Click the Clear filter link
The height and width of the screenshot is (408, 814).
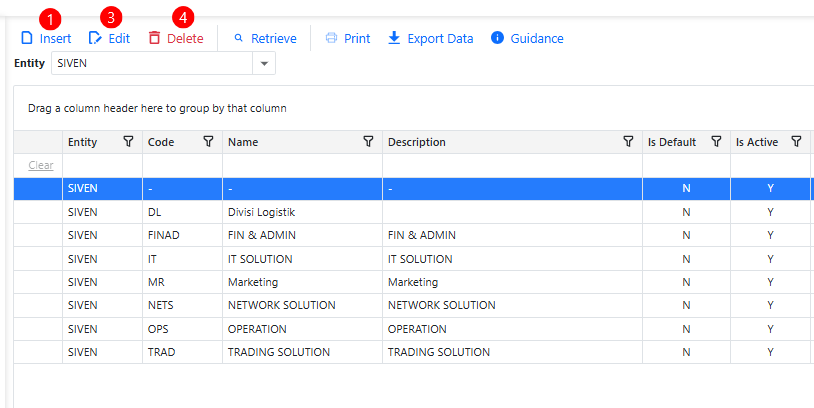[41, 165]
